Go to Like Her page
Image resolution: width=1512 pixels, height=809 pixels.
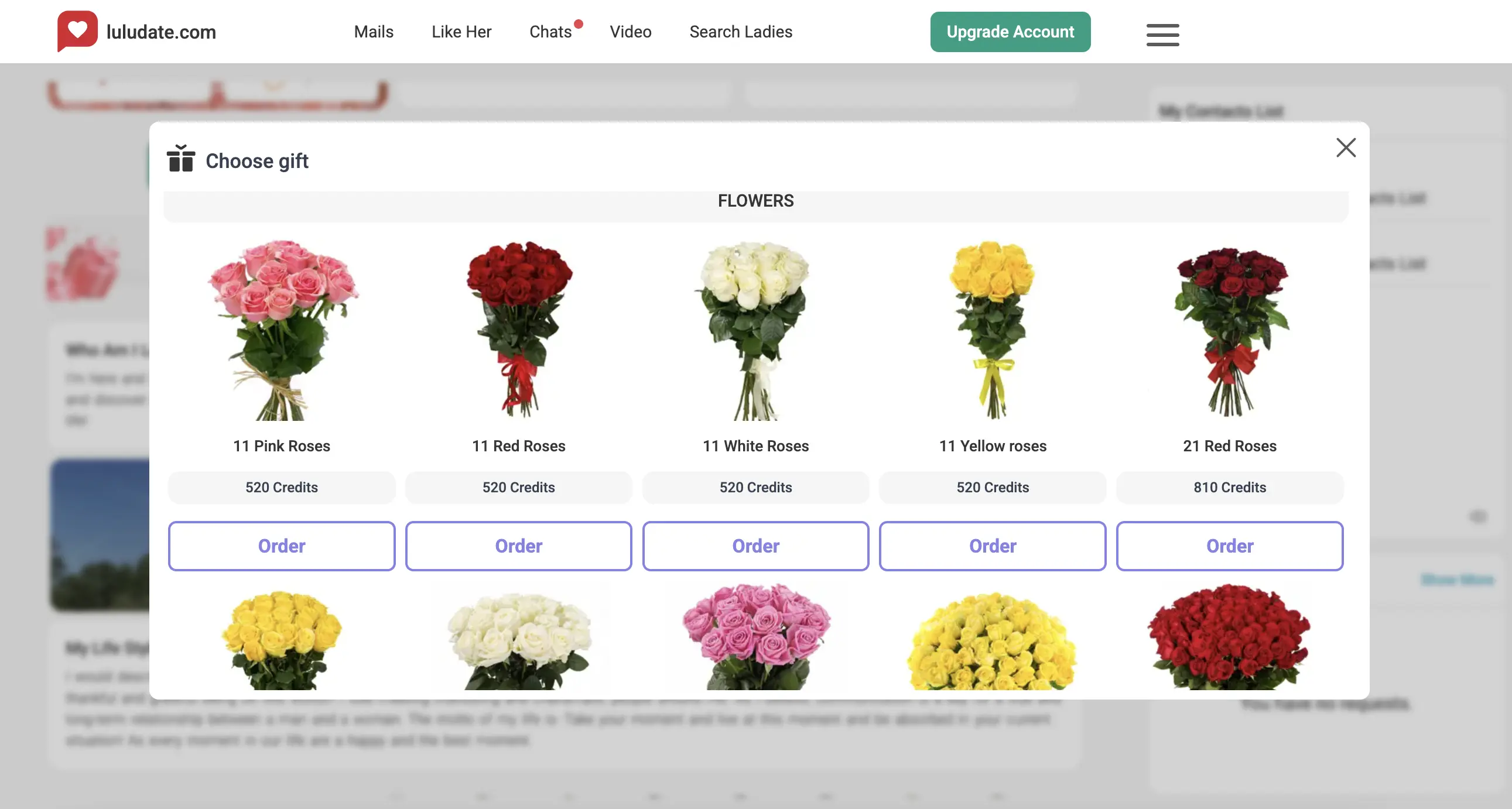(x=461, y=32)
